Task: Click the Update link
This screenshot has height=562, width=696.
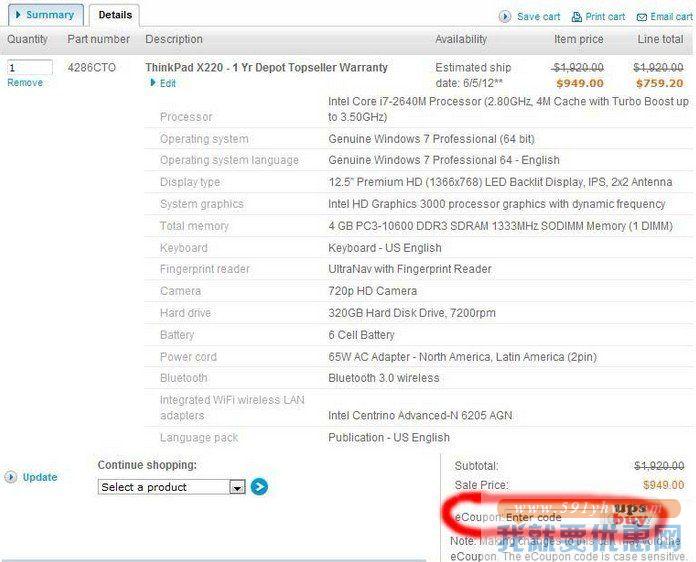Action: [x=40, y=477]
